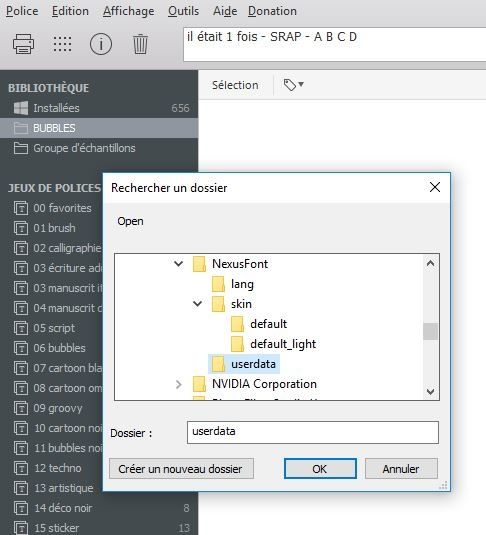The width and height of the screenshot is (486, 535).
Task: Expand the NVIDIA Corporation folder
Action: point(178,384)
